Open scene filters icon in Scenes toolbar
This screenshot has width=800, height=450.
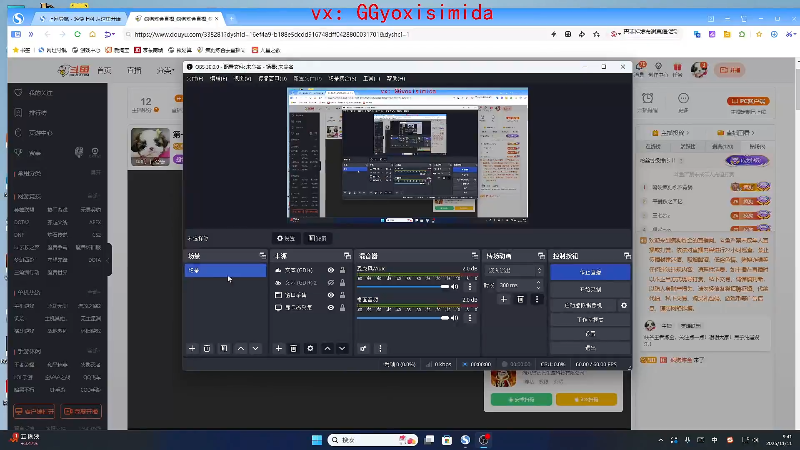point(224,348)
